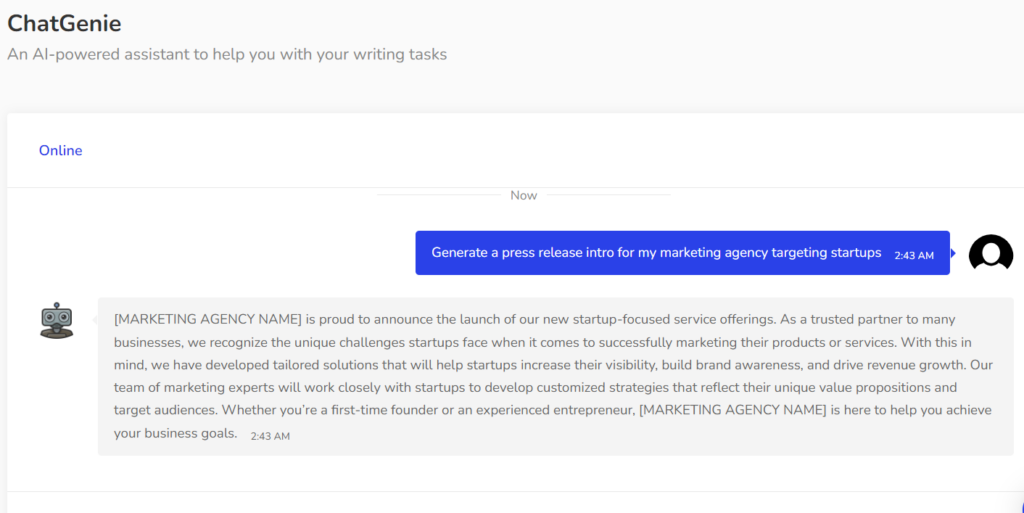Screen dimensions: 1024x513
Task: Click the AI-powered assistant subtitle text
Action: tap(227, 54)
